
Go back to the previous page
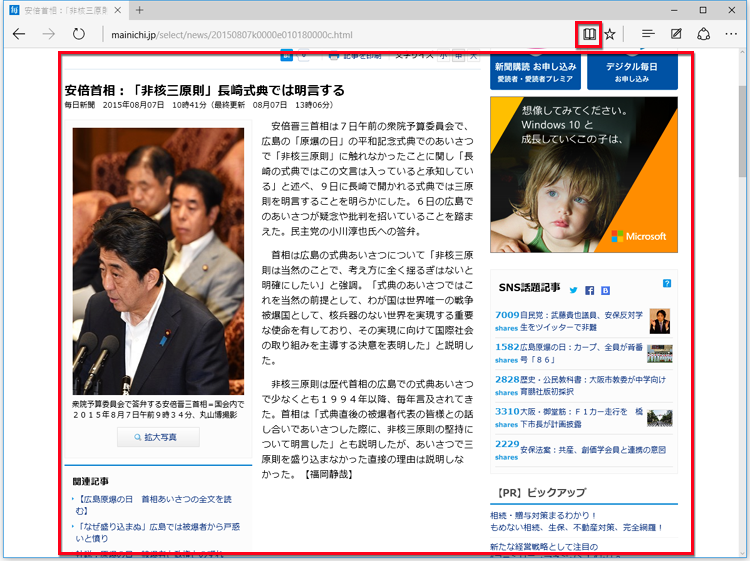coord(19,34)
